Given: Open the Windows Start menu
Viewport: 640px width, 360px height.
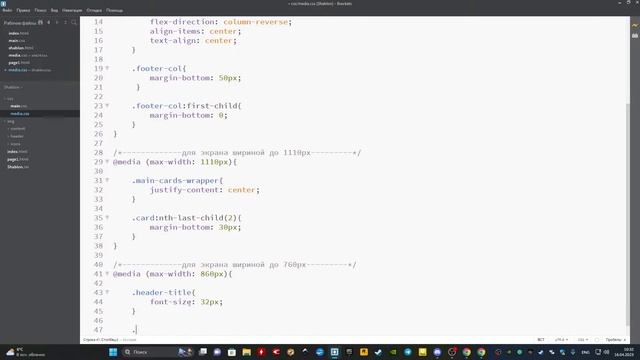Looking at the screenshot, I should point(113,352).
